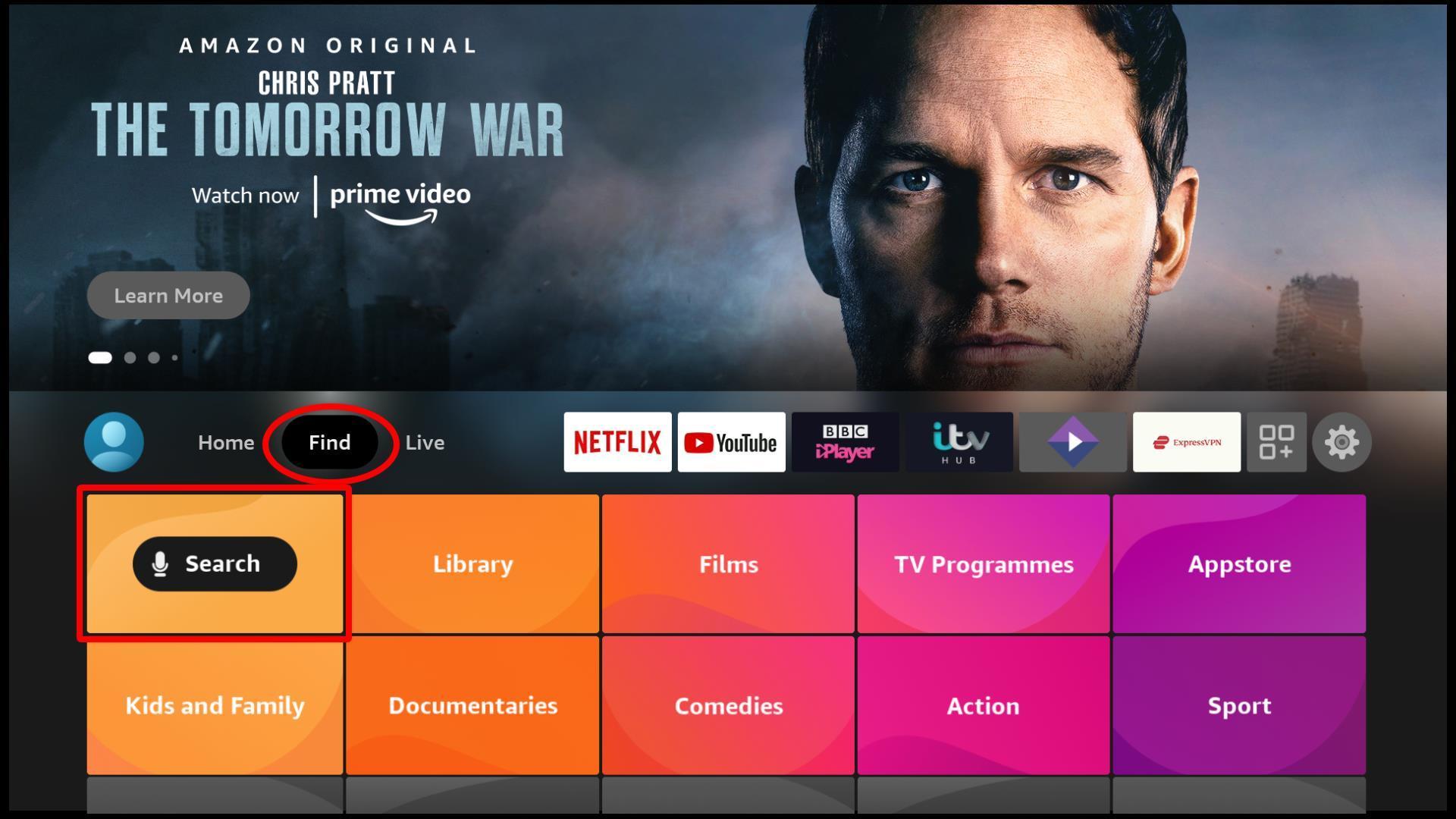Click the Netflix app icon
The height and width of the screenshot is (819, 1456).
(x=617, y=441)
